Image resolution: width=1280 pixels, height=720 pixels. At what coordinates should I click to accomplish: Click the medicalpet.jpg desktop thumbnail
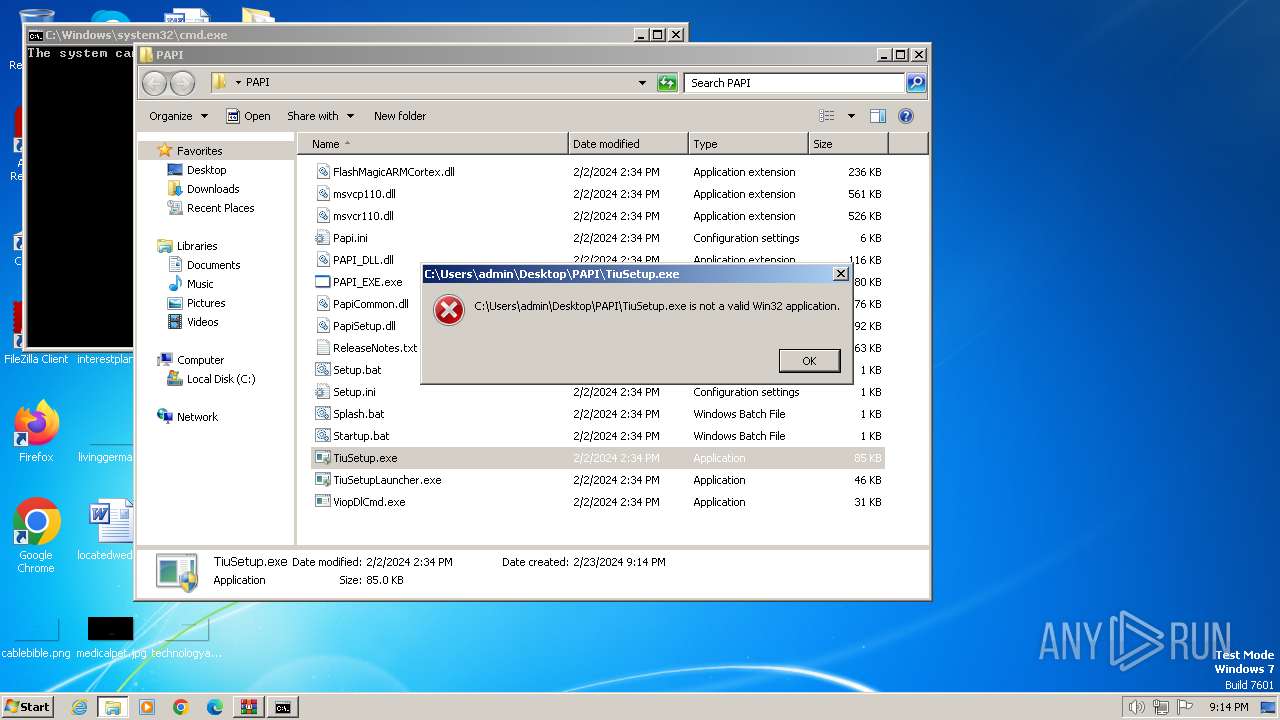coord(110,637)
